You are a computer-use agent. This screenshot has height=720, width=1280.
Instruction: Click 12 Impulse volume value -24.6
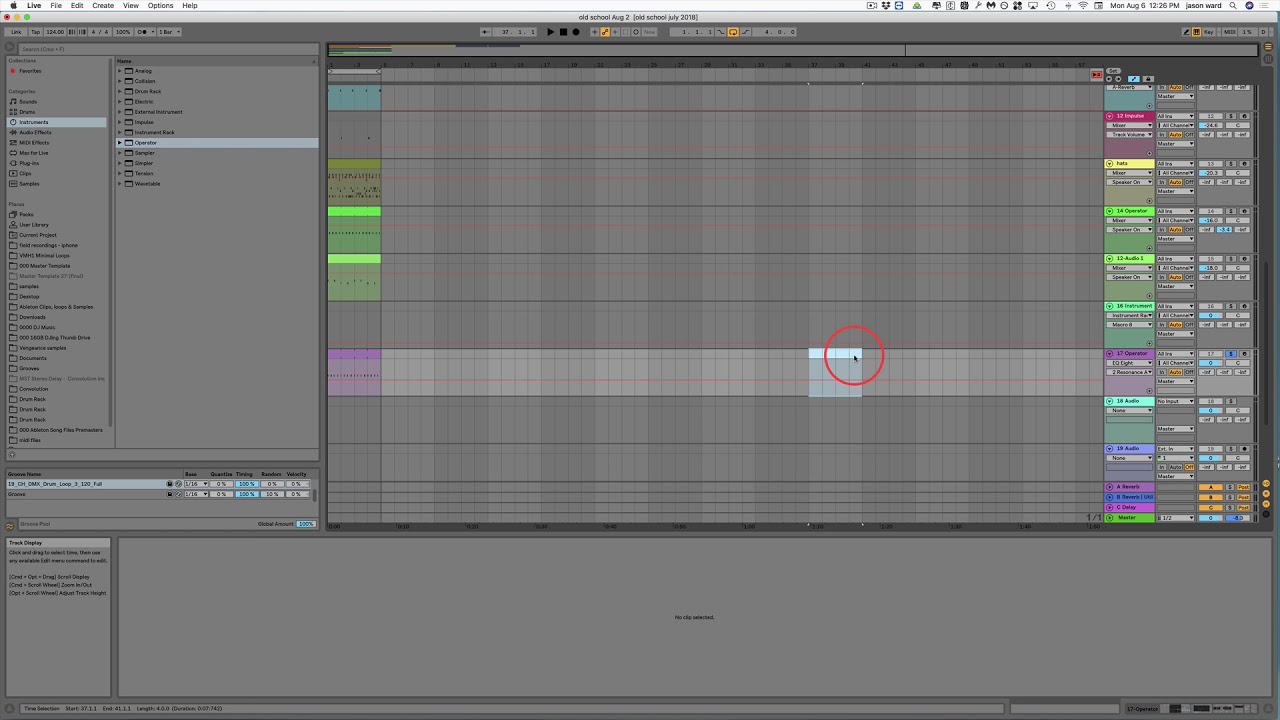pyautogui.click(x=1211, y=125)
